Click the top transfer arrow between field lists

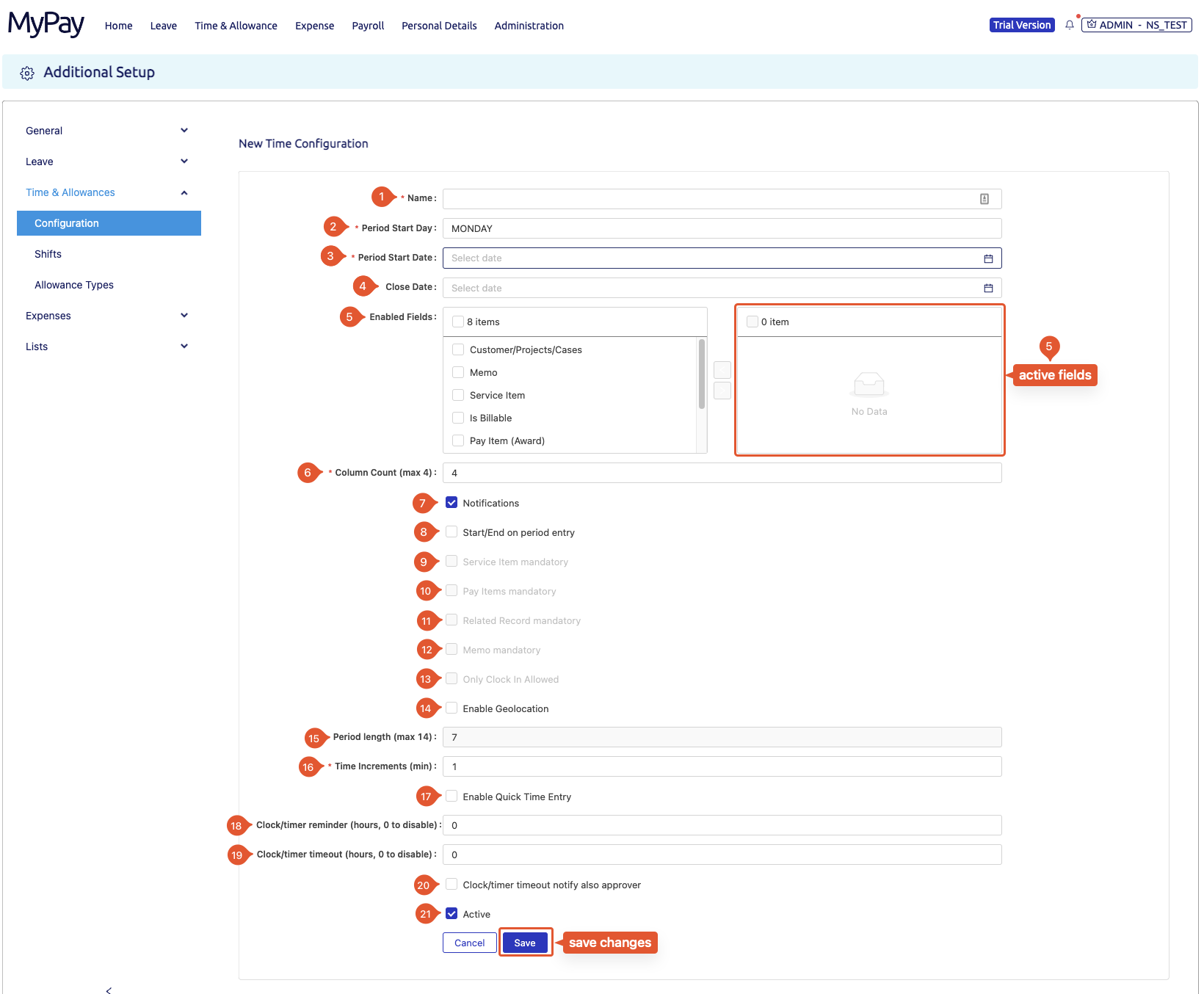click(x=722, y=370)
